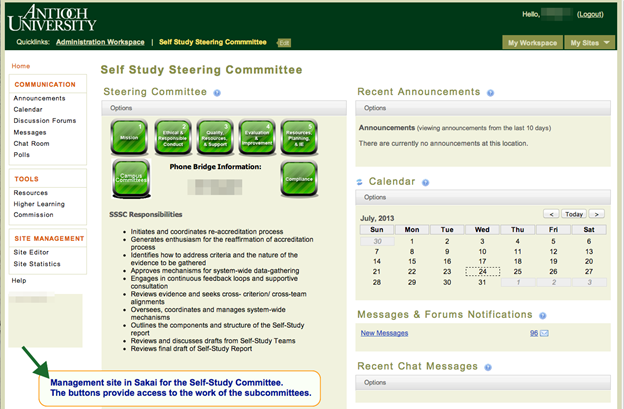624x409 pixels.
Task: Open Discussion Forums
Action: coord(45,121)
